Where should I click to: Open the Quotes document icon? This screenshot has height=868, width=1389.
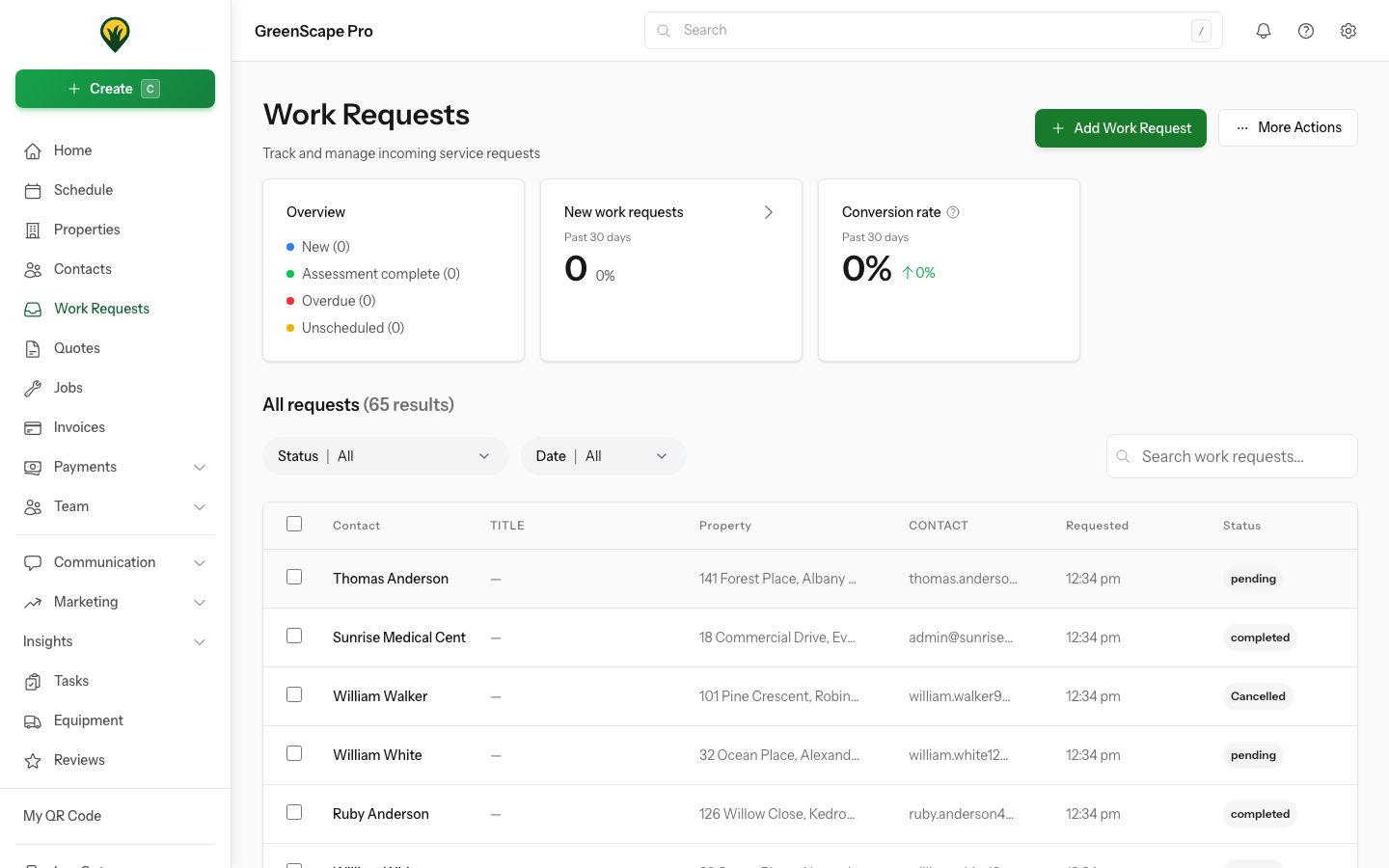pos(33,347)
